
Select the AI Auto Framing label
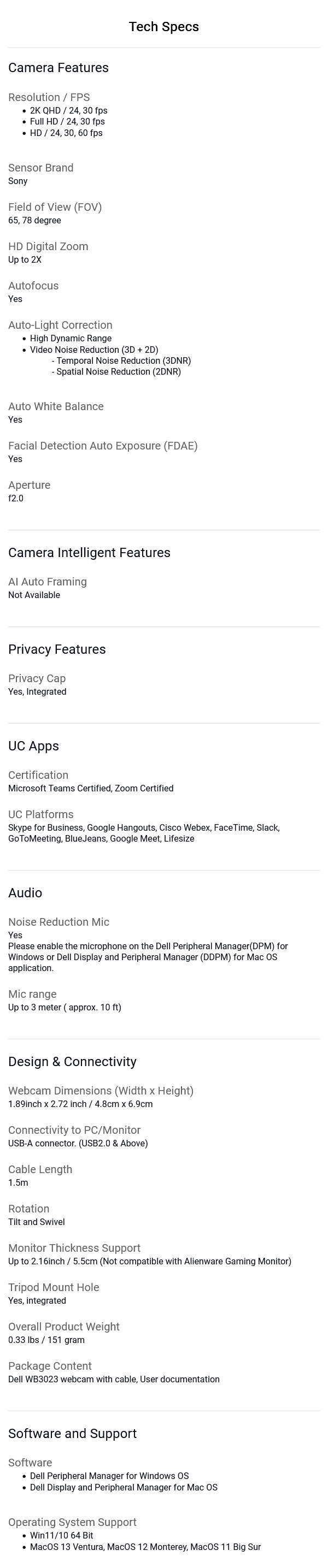click(48, 582)
